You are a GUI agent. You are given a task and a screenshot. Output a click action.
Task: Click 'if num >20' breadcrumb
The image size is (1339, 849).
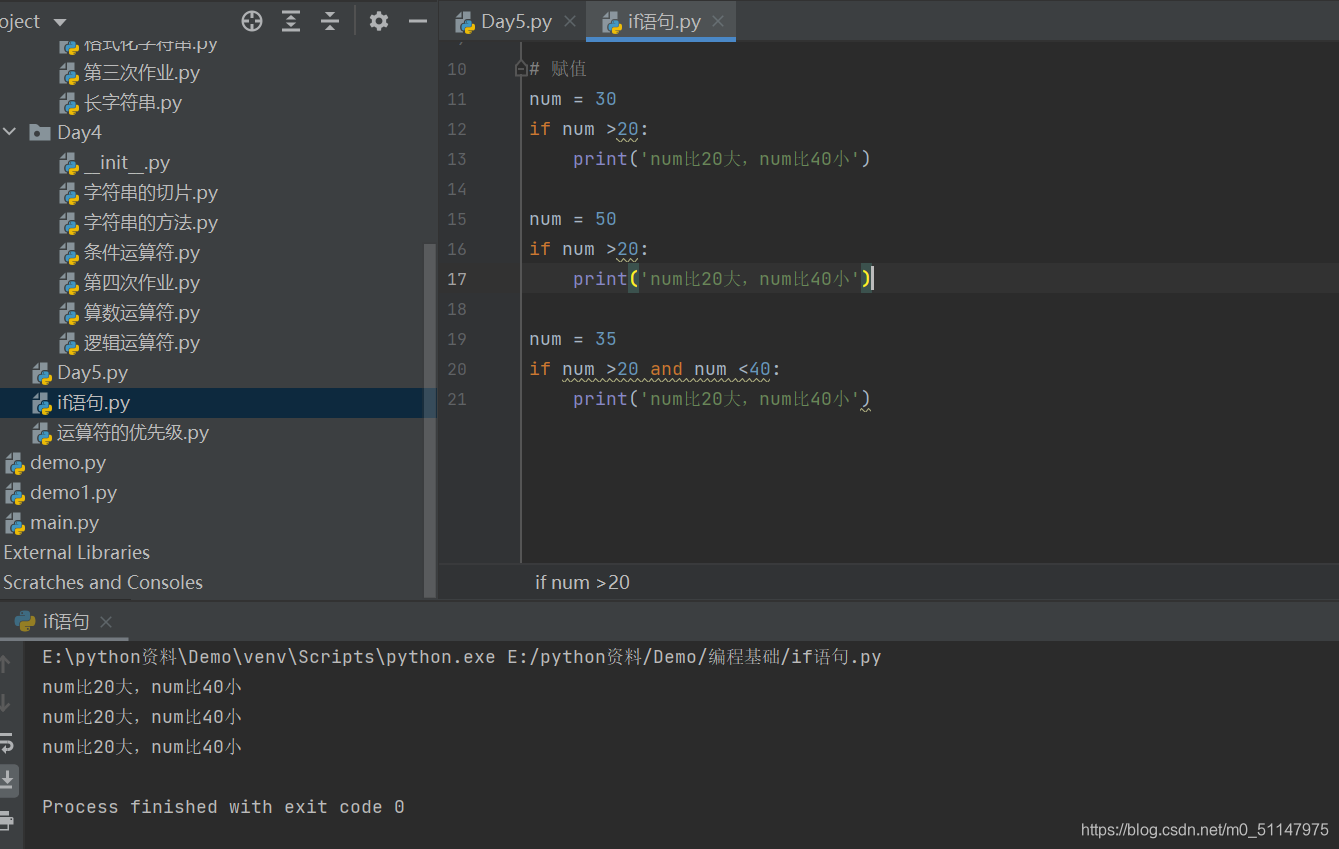[x=582, y=582]
